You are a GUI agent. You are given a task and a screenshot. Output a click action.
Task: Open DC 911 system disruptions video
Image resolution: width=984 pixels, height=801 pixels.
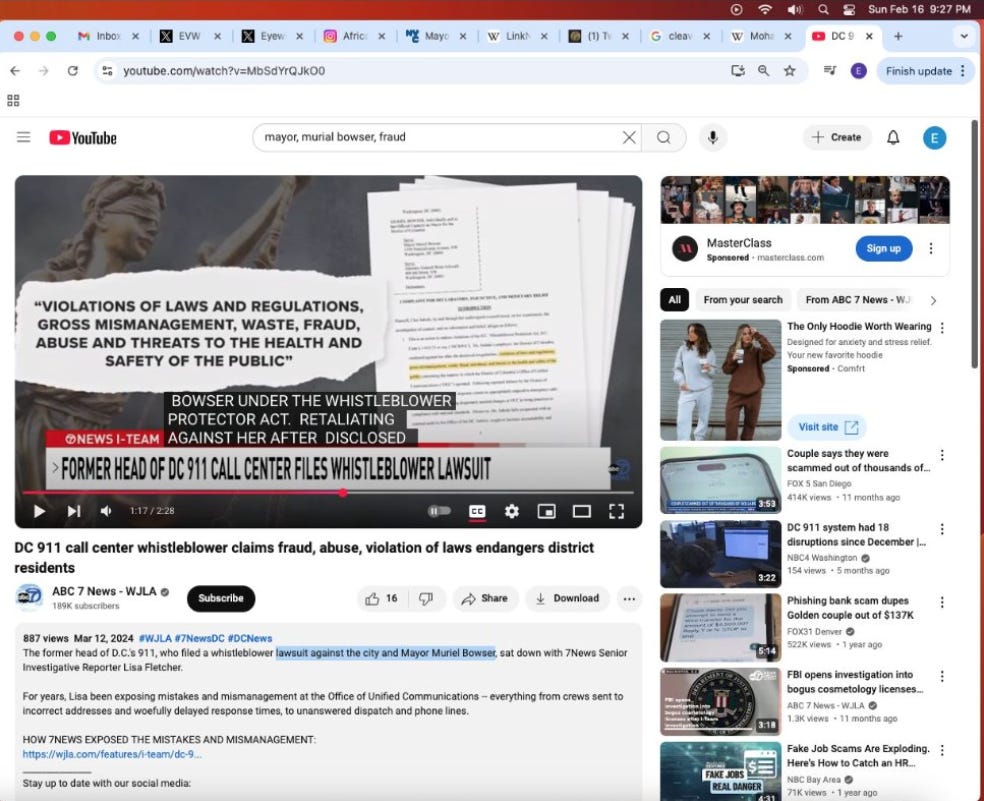[857, 535]
